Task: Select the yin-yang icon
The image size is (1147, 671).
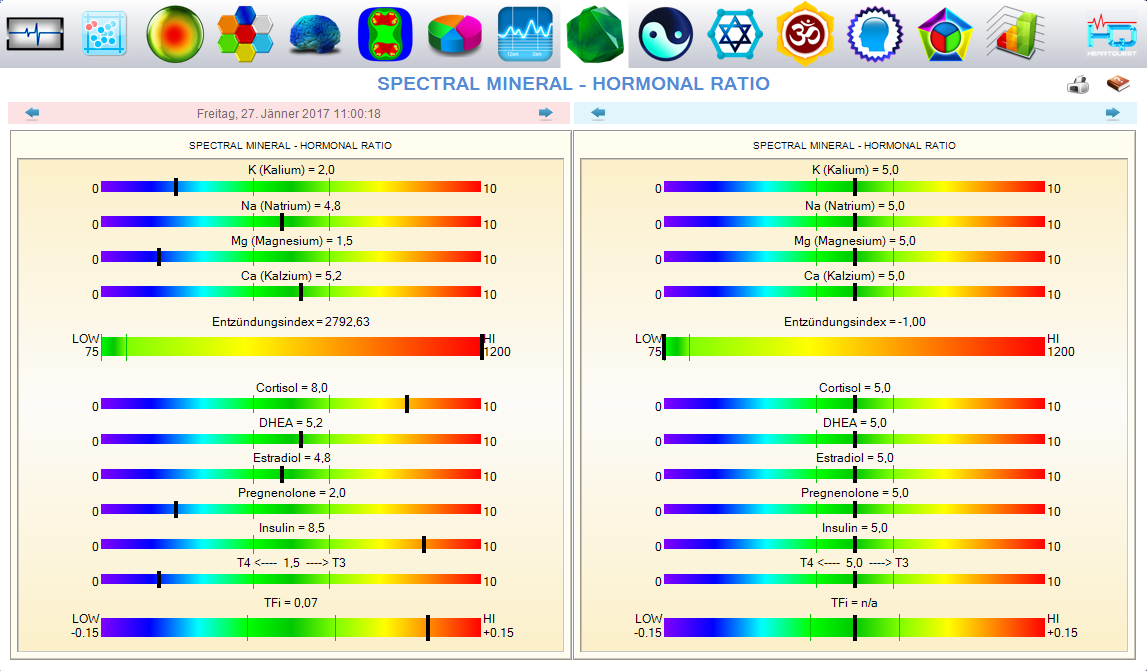Action: pos(665,34)
